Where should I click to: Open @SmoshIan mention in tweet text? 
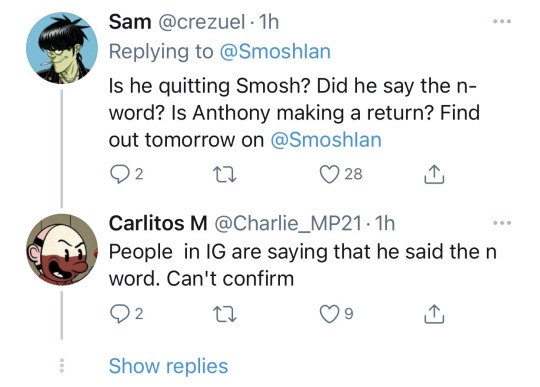click(326, 140)
